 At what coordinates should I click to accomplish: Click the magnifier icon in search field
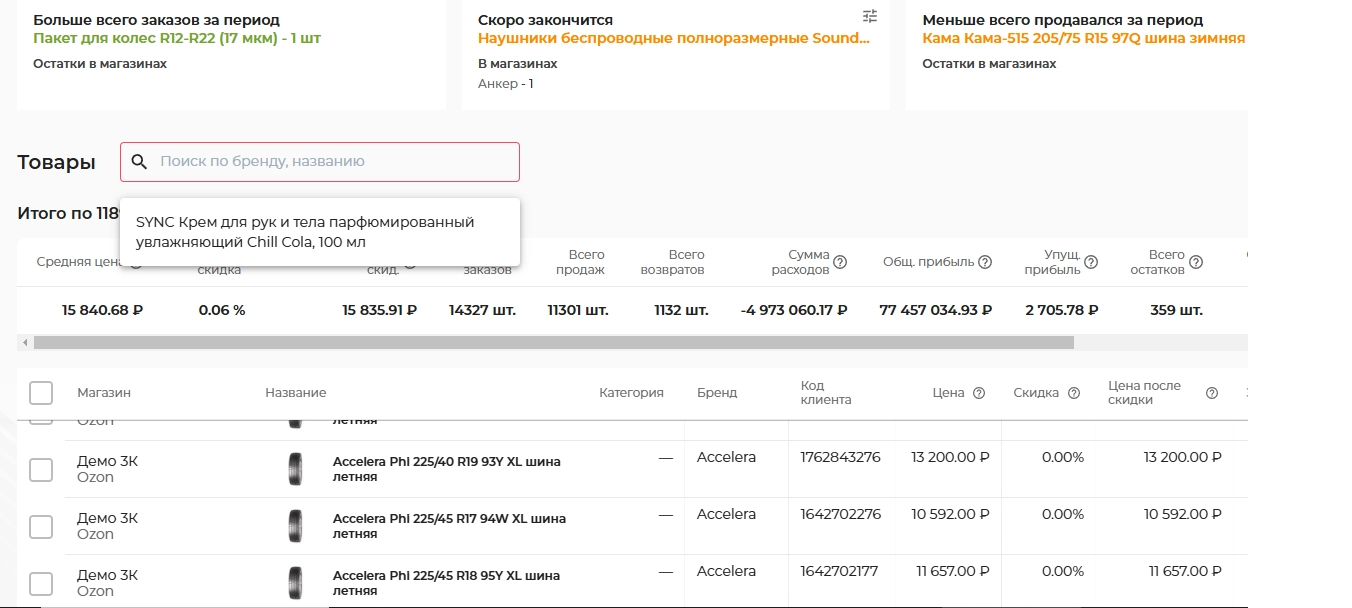click(140, 162)
